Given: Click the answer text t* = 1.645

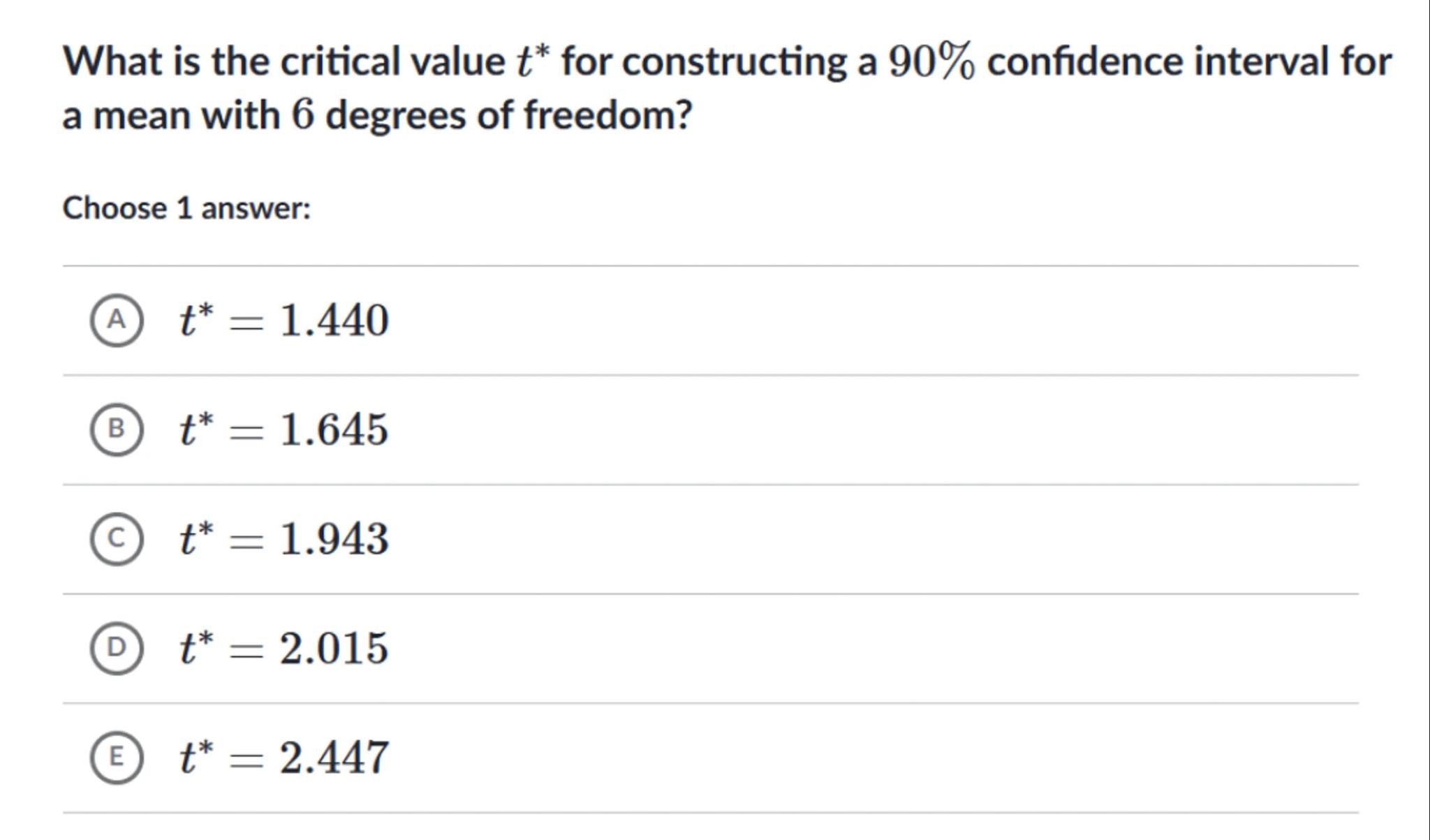Looking at the screenshot, I should pyautogui.click(x=283, y=429).
